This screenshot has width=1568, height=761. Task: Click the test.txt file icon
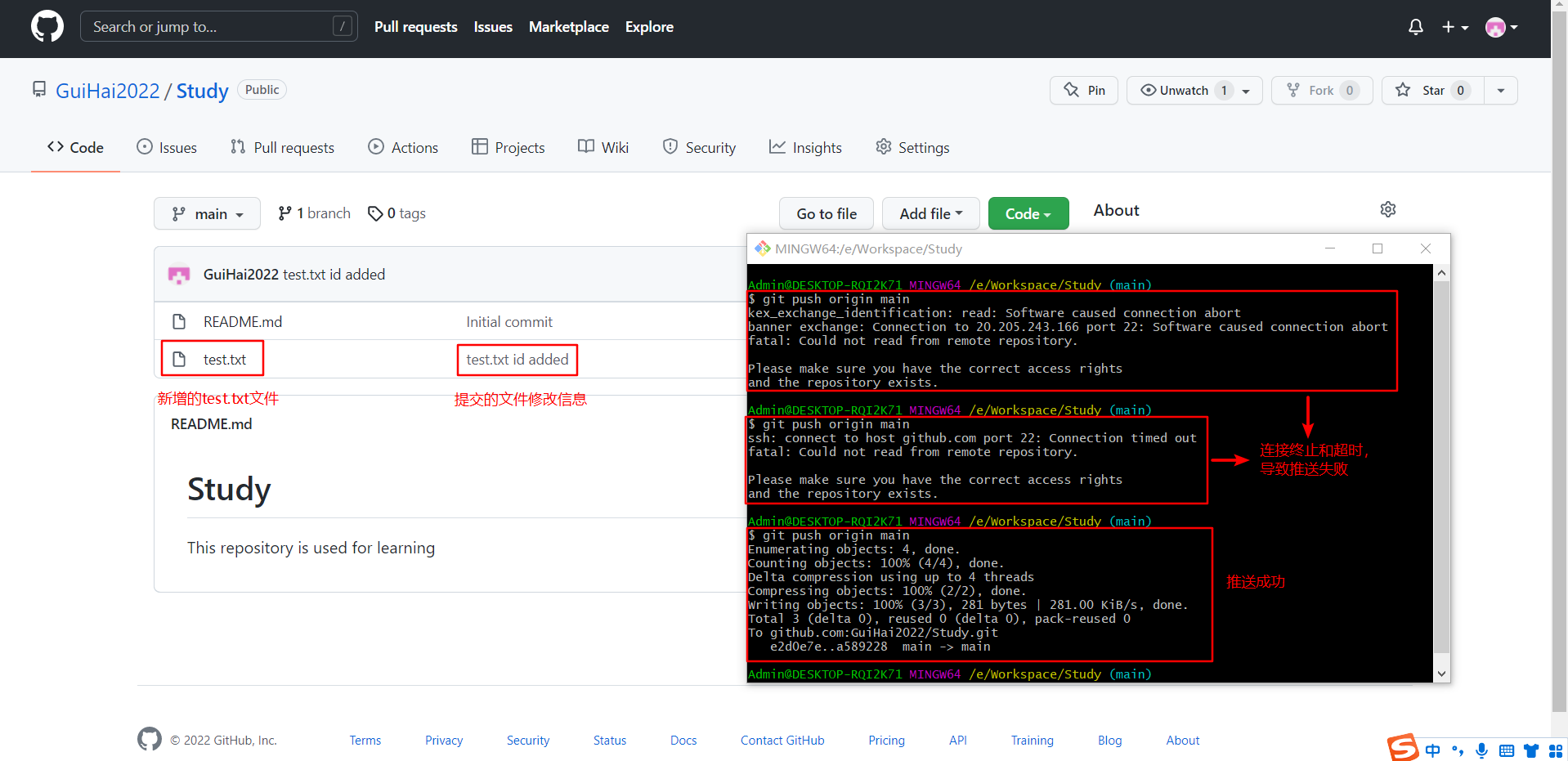[x=179, y=359]
